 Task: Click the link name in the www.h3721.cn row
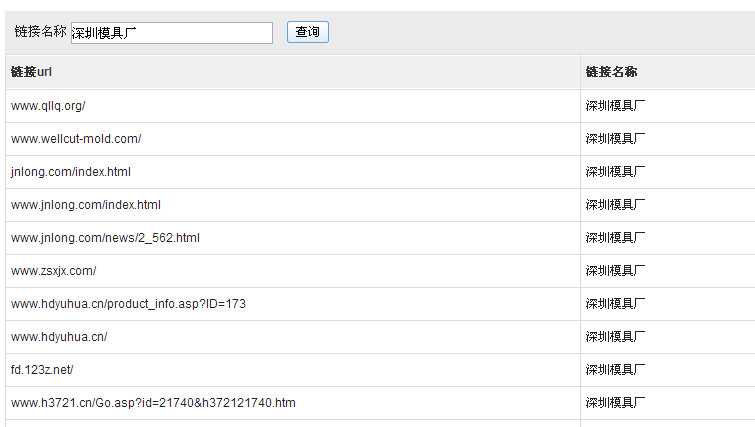coord(615,403)
